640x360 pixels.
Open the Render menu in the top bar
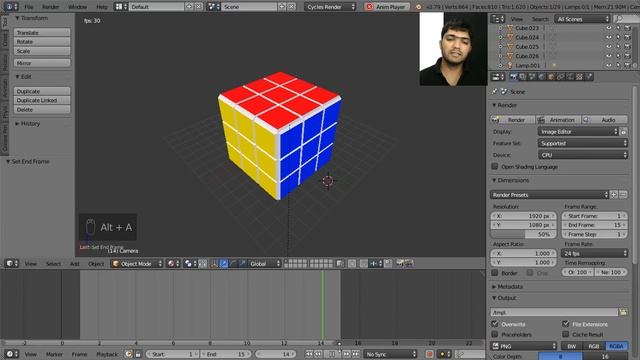point(51,7)
